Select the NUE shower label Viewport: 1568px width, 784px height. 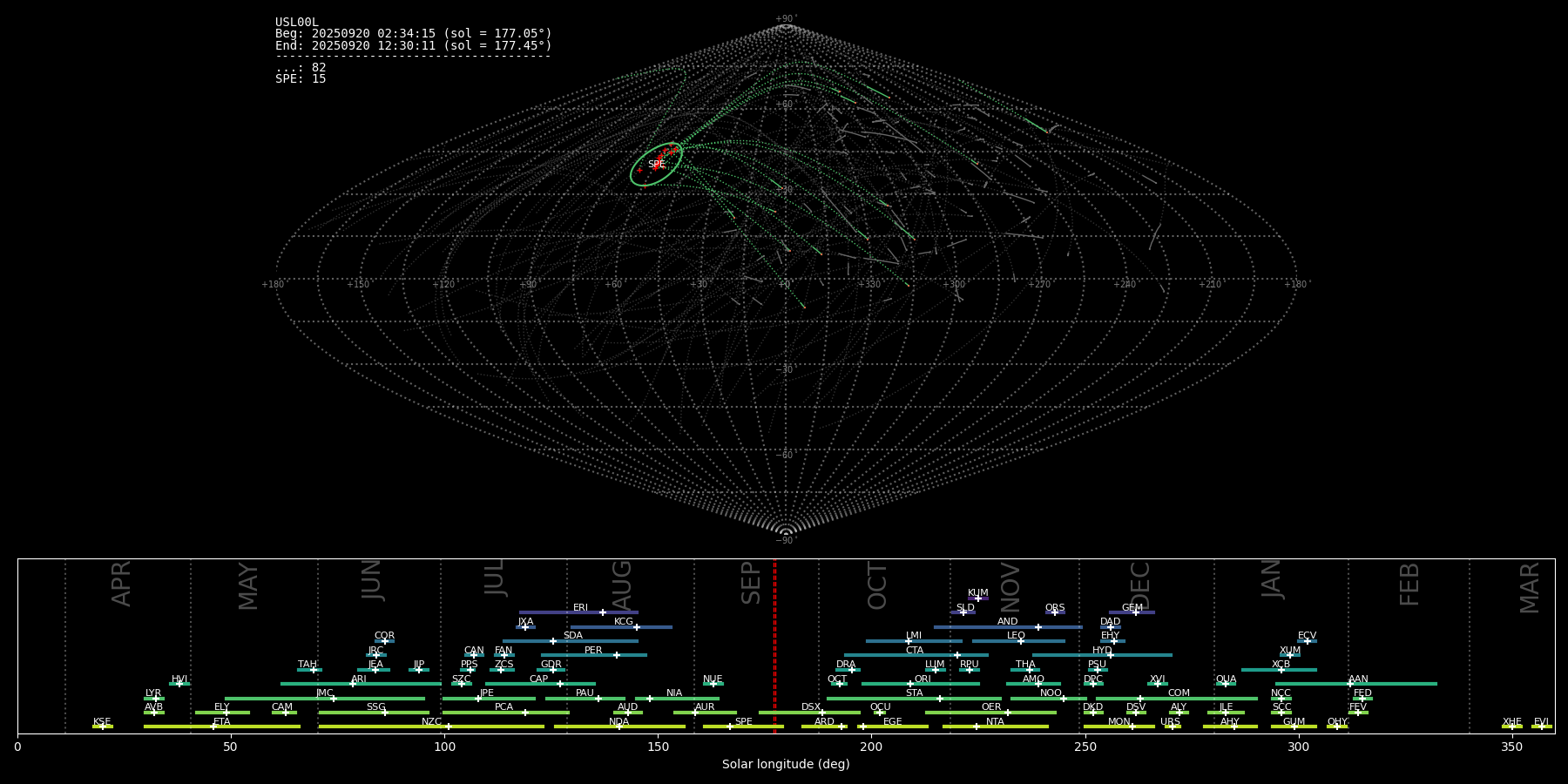click(x=713, y=679)
